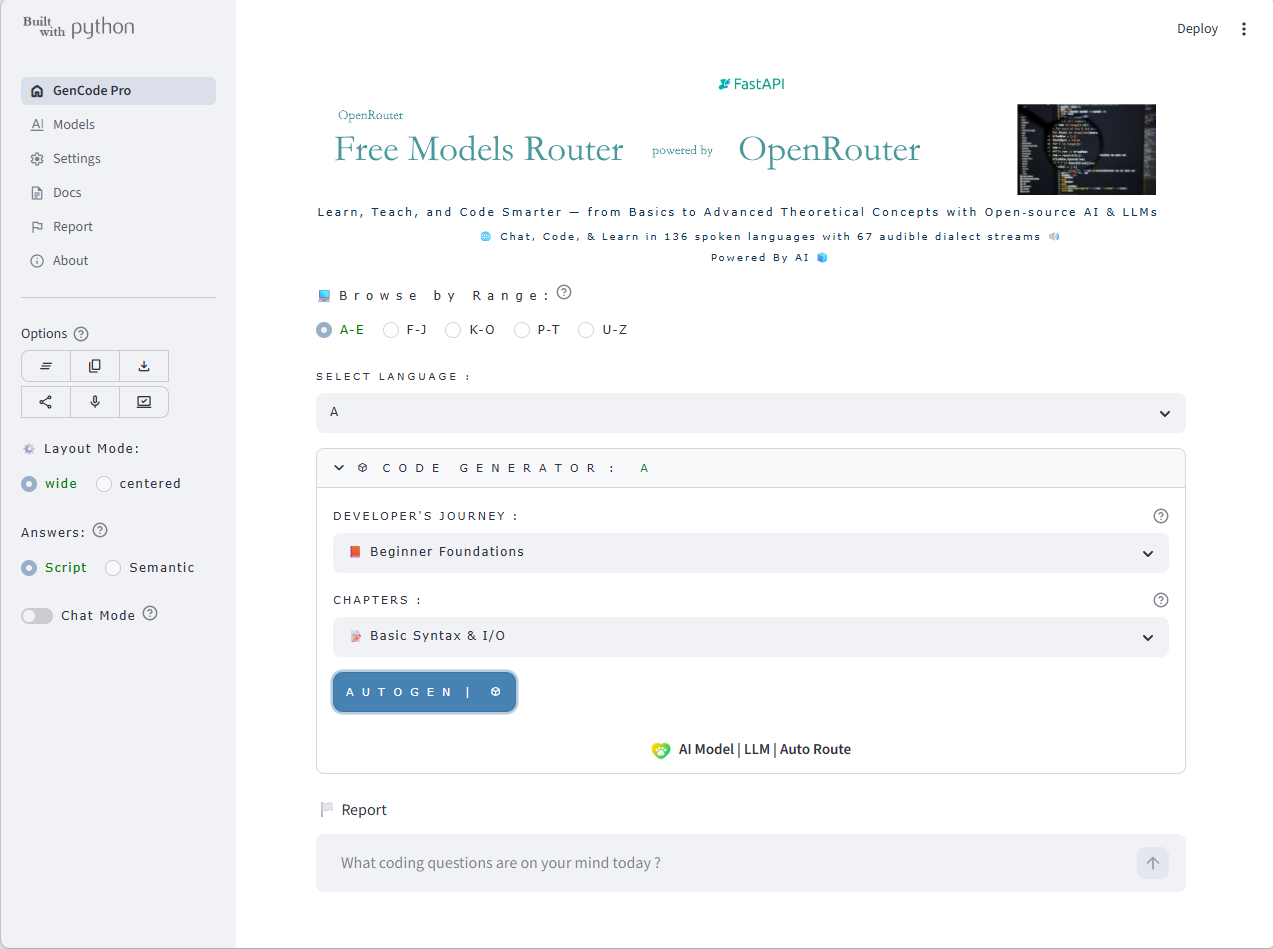Select the A-E language range
This screenshot has width=1273, height=949.
click(x=340, y=330)
